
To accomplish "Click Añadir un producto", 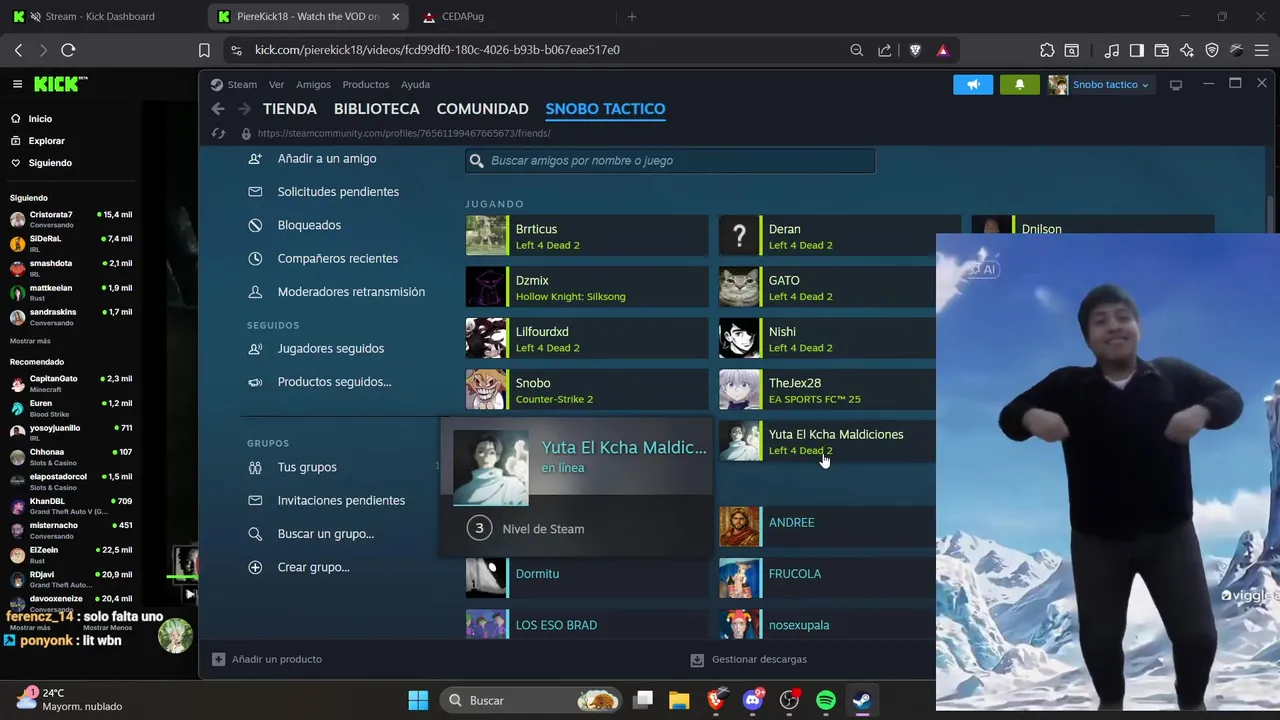I will tap(267, 659).
